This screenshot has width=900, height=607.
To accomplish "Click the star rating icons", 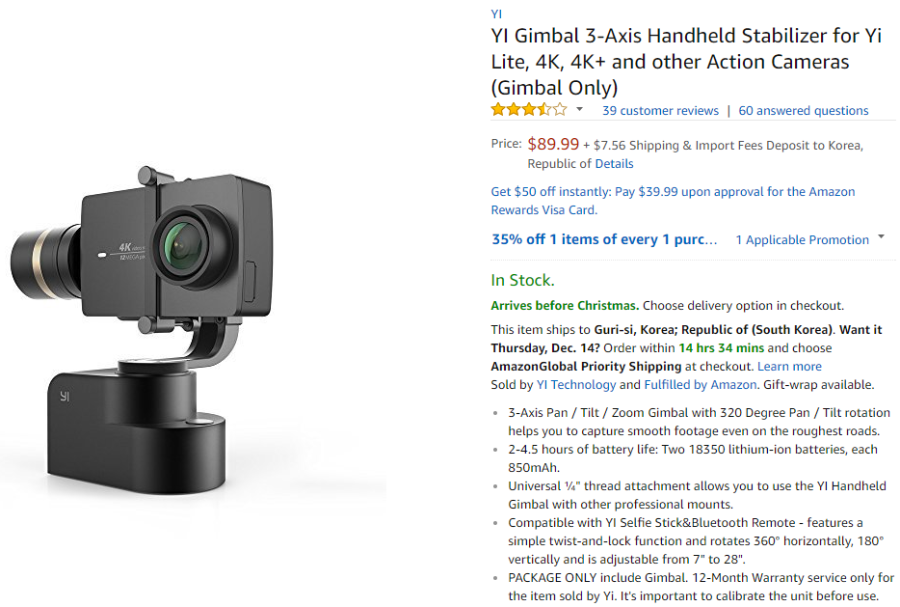I will point(529,110).
